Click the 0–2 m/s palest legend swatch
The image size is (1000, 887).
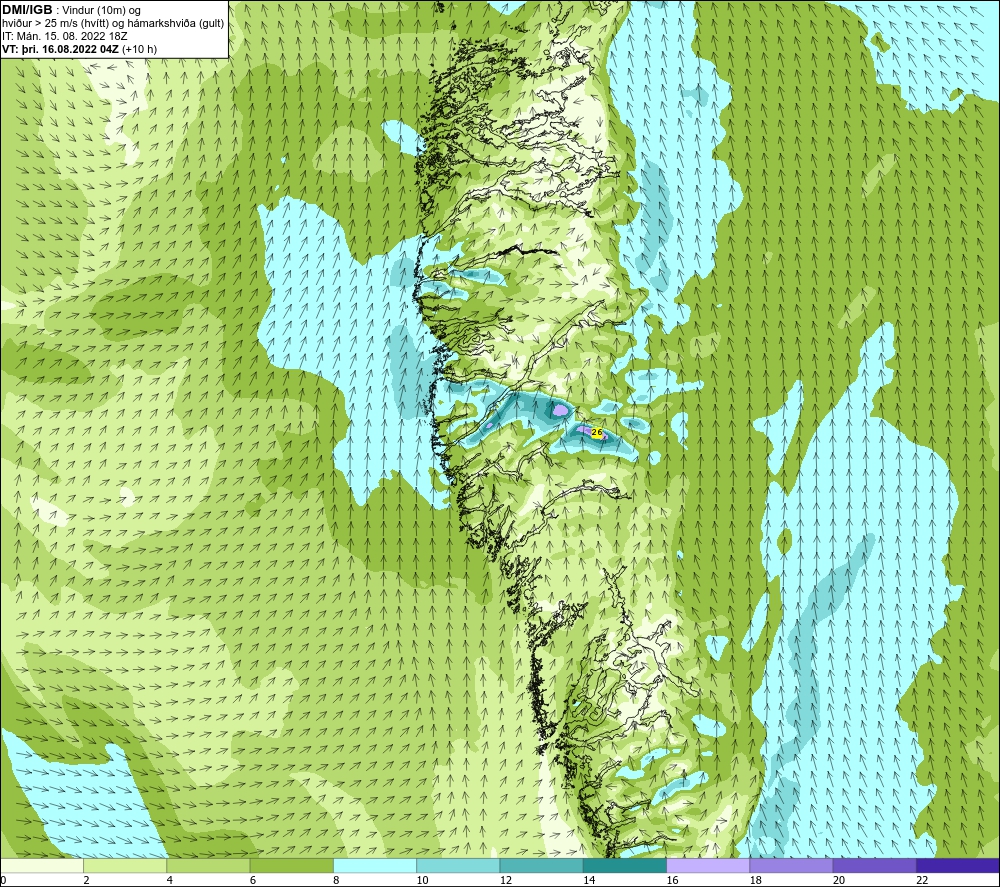[x=42, y=865]
